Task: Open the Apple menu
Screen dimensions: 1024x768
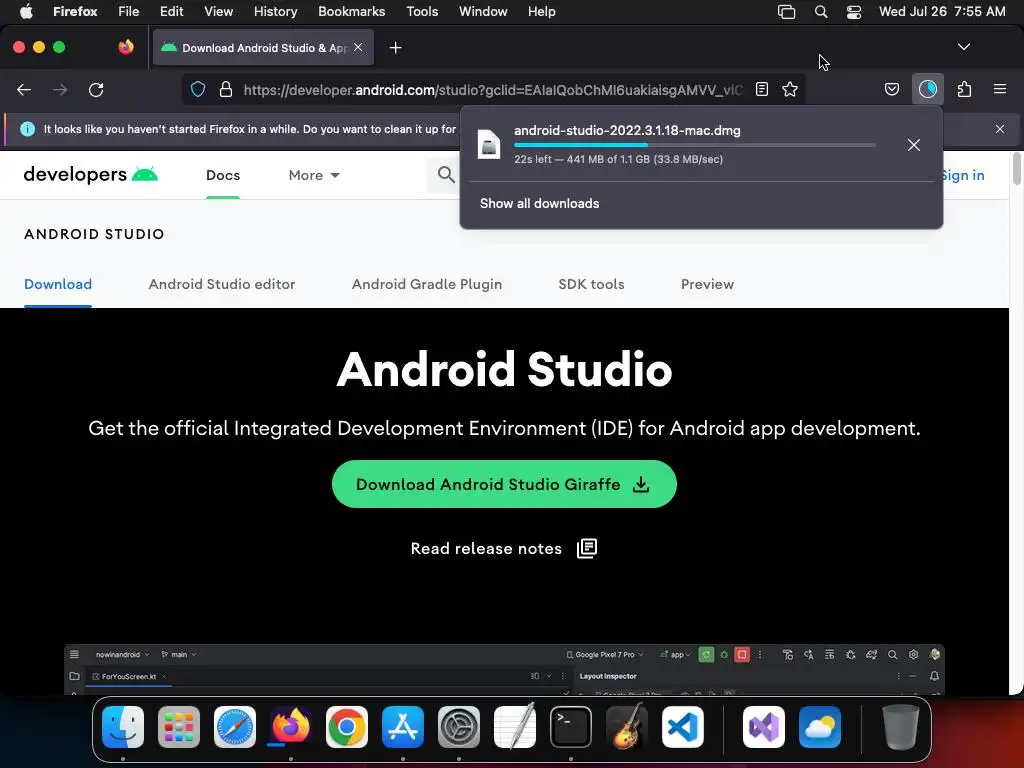Action: tap(26, 11)
